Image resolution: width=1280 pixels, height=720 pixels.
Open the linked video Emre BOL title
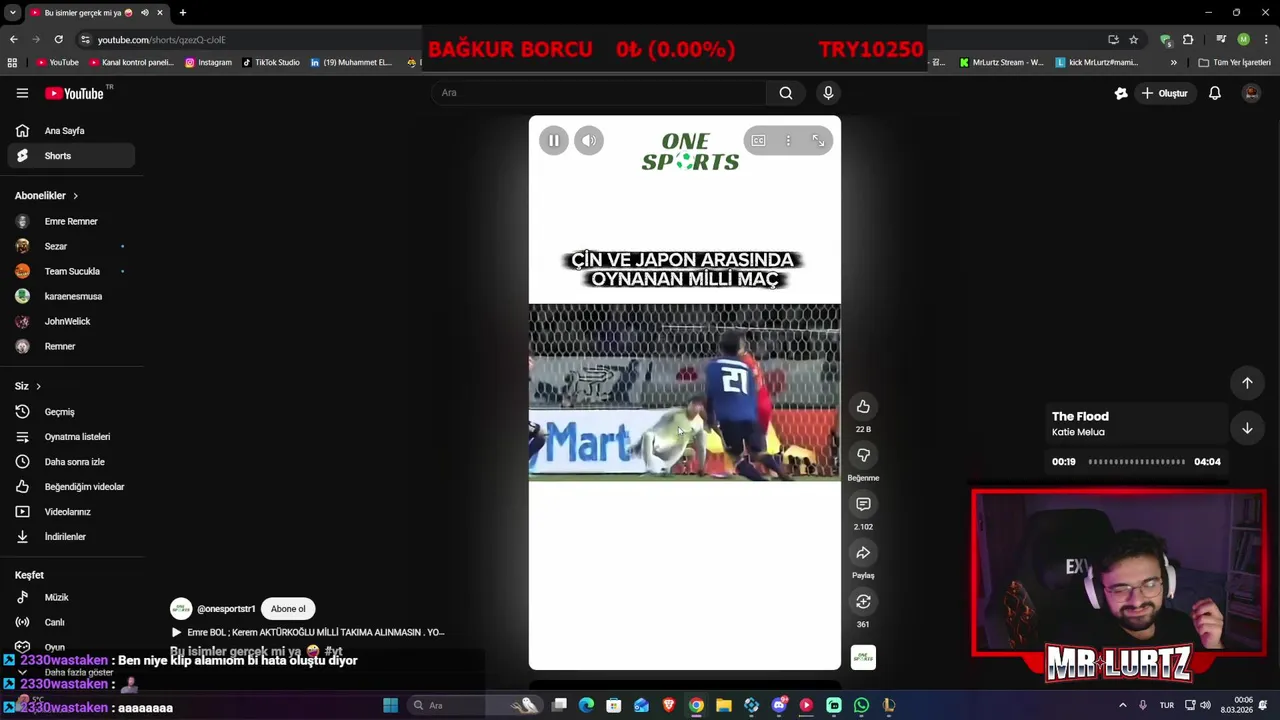(x=316, y=632)
